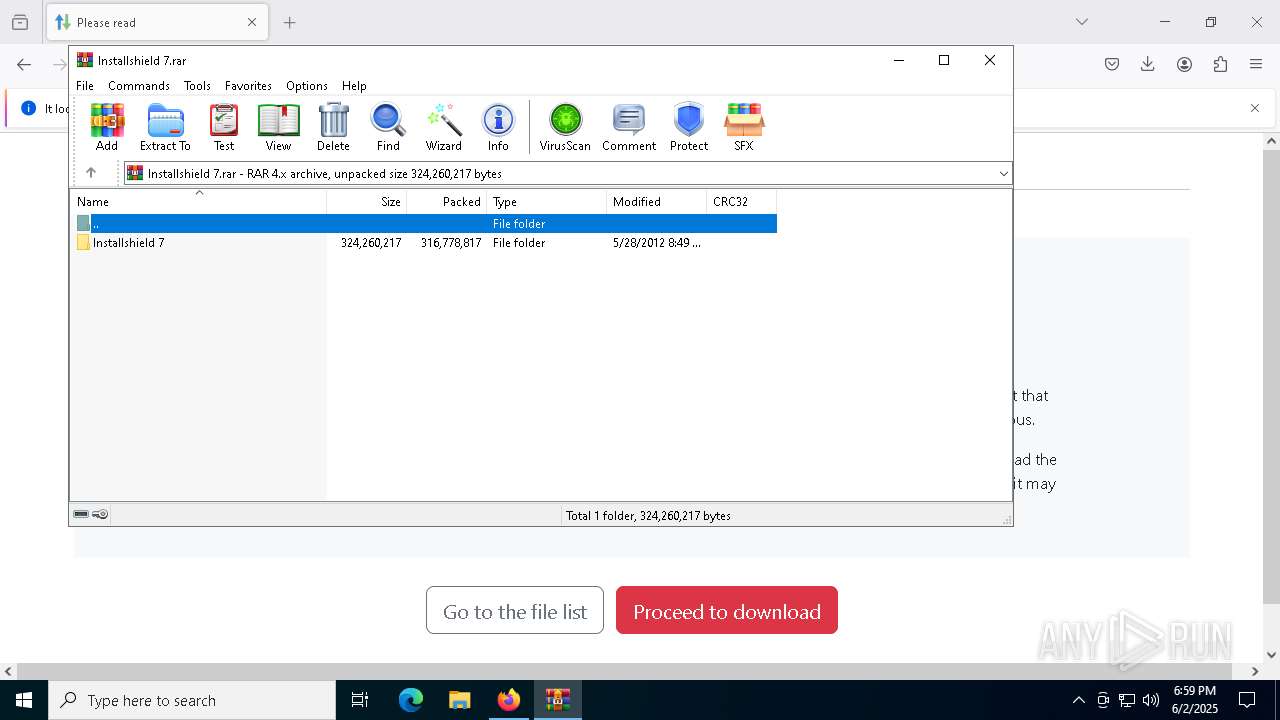Expand the archive path dropdown
This screenshot has width=1280, height=720.
pyautogui.click(x=1003, y=174)
